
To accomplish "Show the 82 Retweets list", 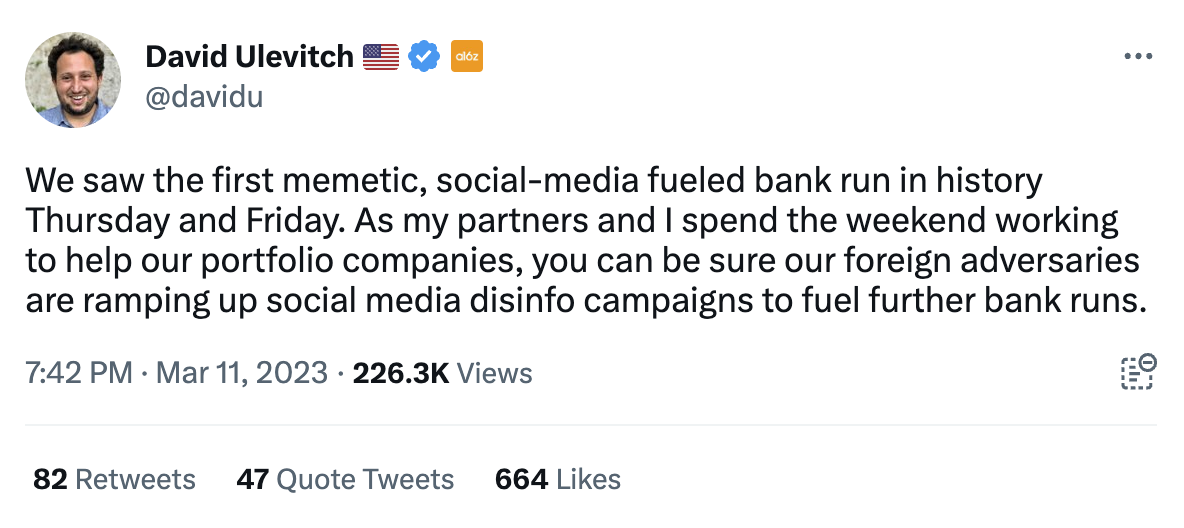I will coord(115,480).
